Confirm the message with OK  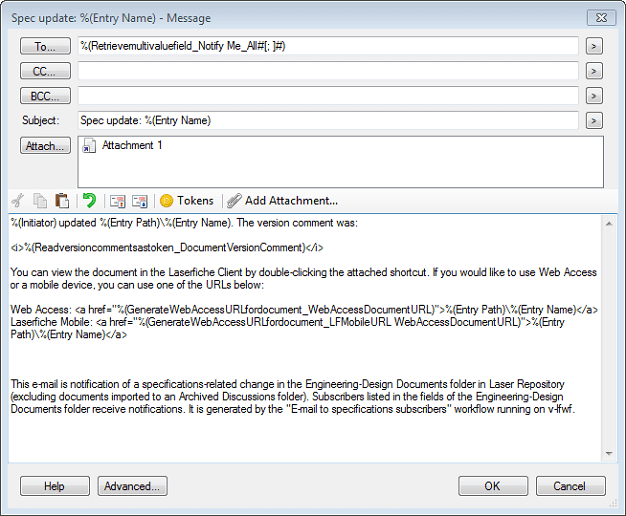tap(493, 486)
